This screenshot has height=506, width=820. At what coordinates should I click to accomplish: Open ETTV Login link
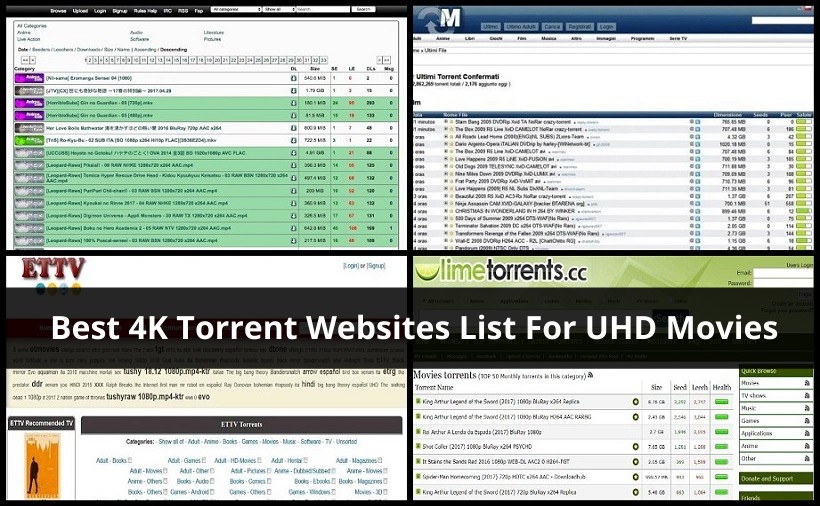[x=350, y=266]
